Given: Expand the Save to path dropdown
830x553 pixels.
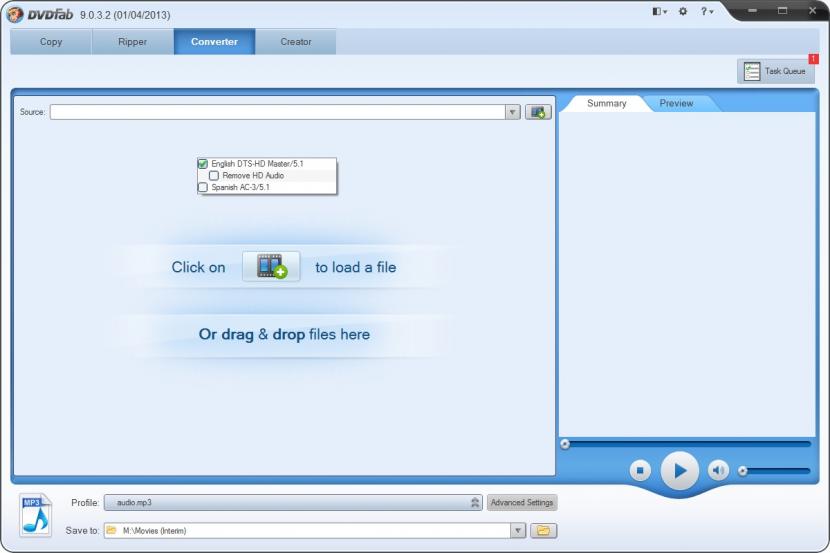Looking at the screenshot, I should click(518, 530).
